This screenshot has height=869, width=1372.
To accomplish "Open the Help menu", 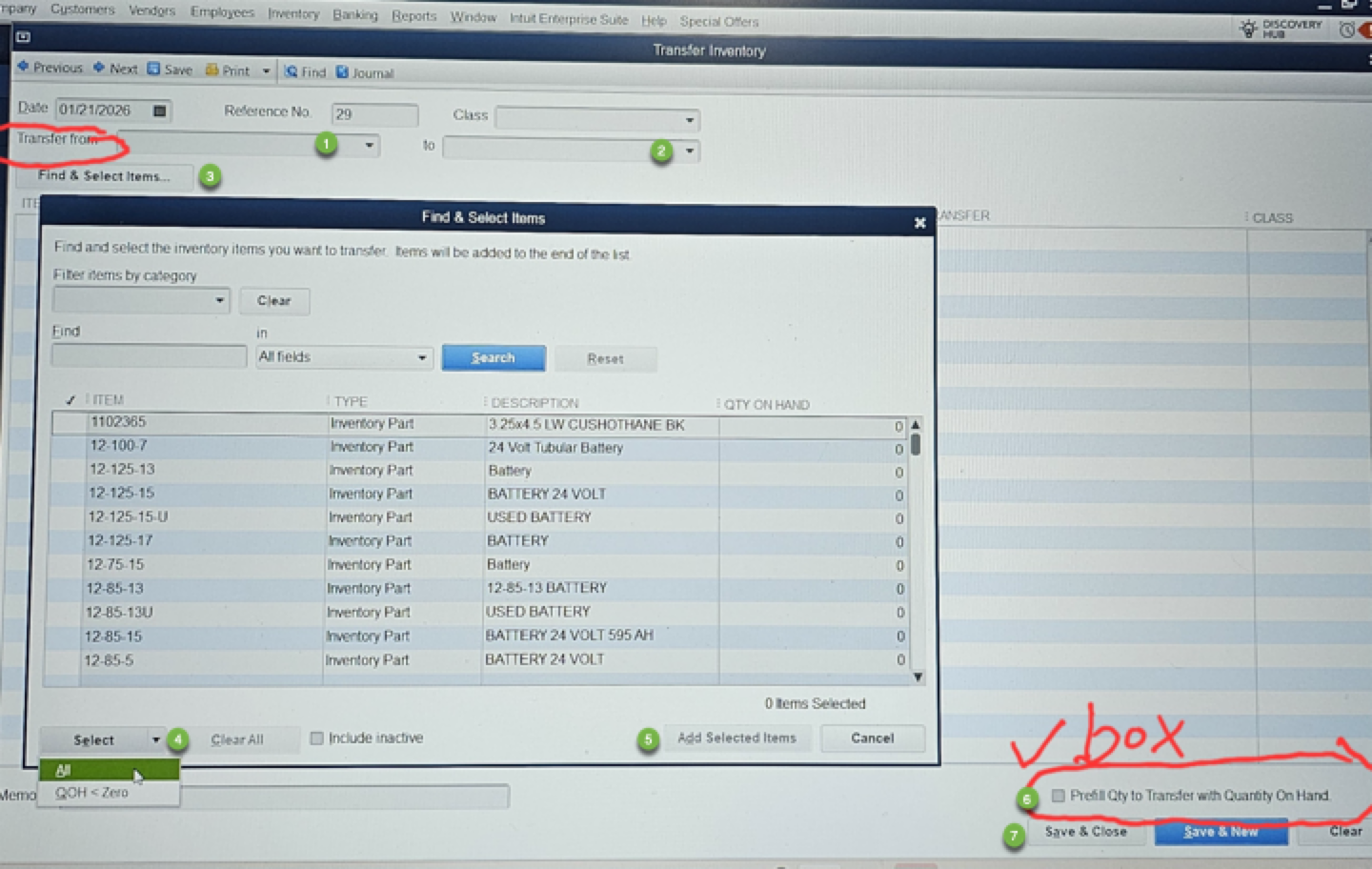I will (654, 20).
